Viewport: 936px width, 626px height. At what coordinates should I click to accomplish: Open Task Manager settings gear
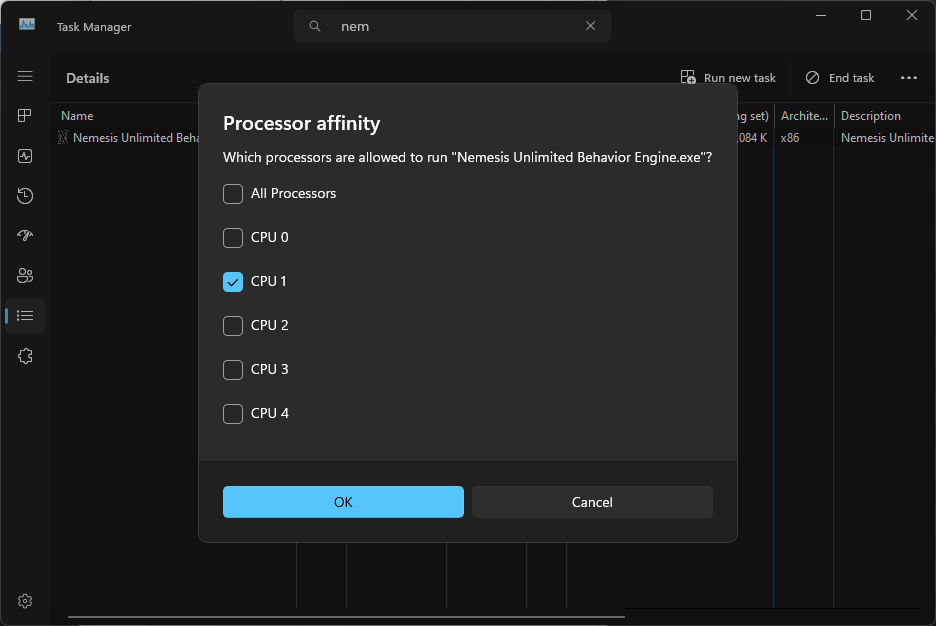point(25,601)
